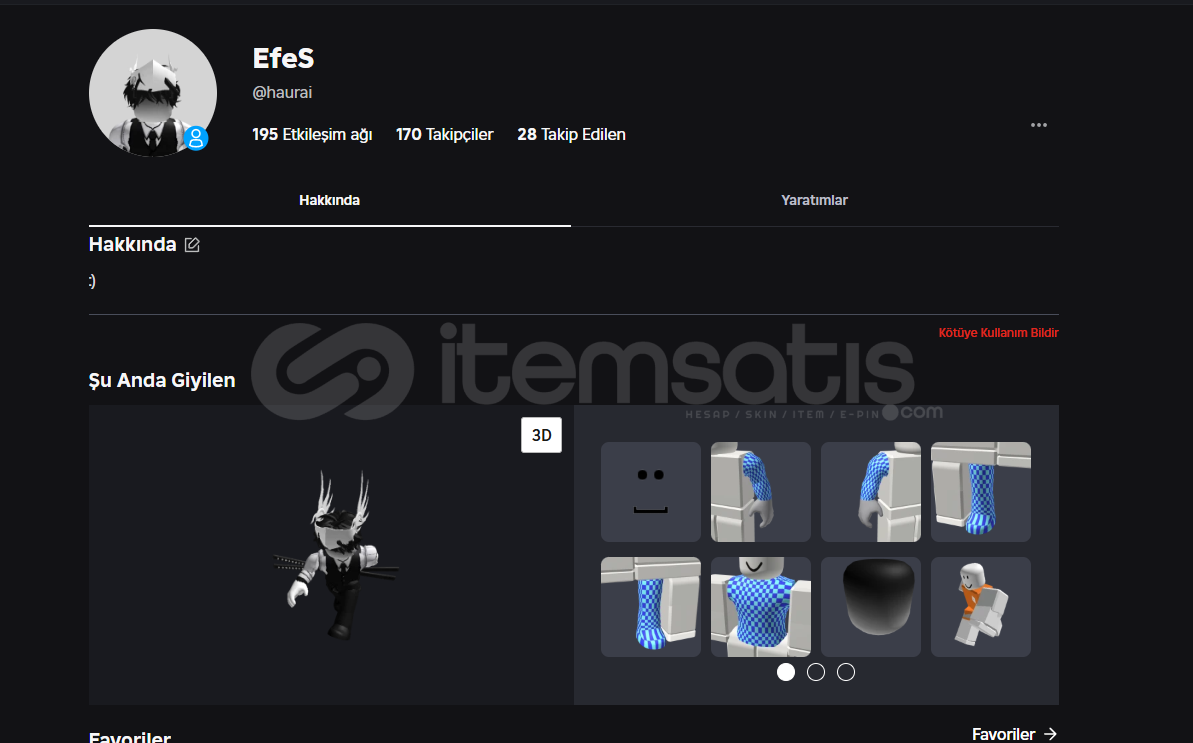Open the 170 Takipçiler followers list
The image size is (1193, 743).
444,135
